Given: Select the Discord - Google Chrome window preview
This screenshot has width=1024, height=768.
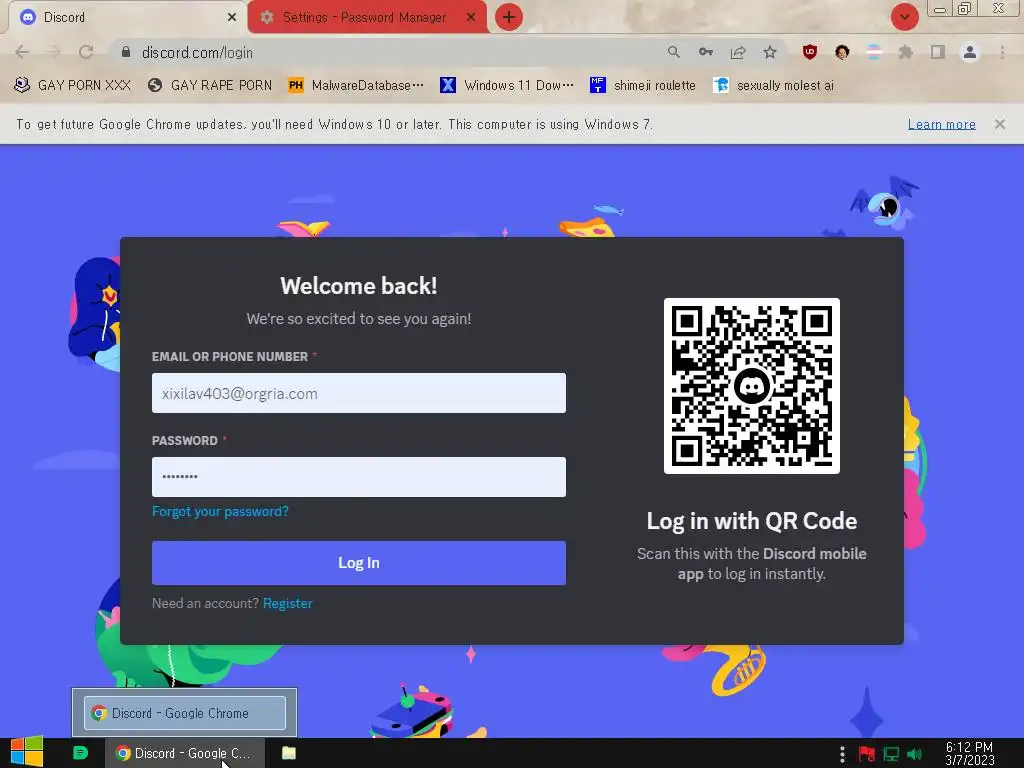Looking at the screenshot, I should (185, 712).
